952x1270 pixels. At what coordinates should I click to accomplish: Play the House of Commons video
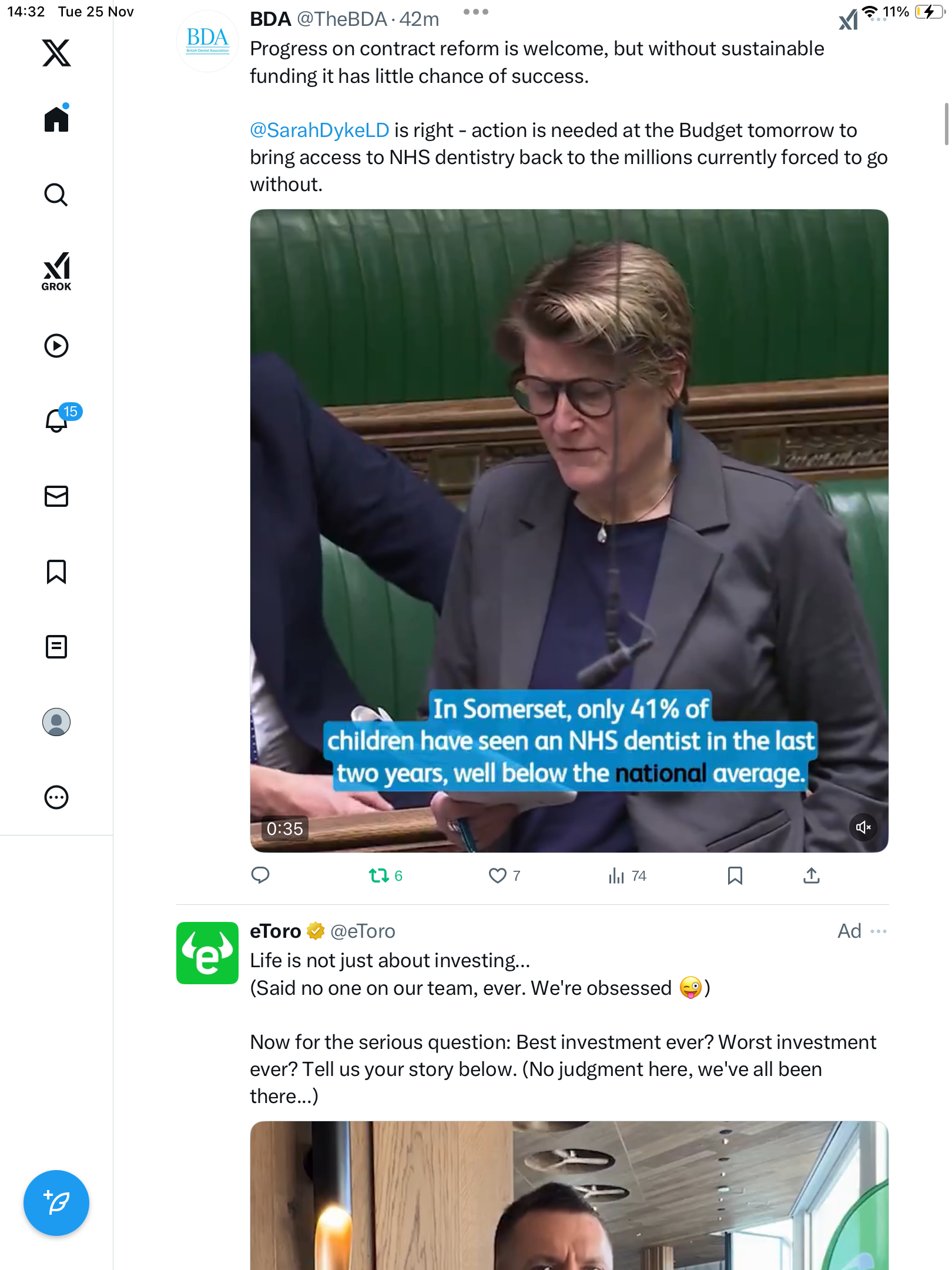coord(569,529)
